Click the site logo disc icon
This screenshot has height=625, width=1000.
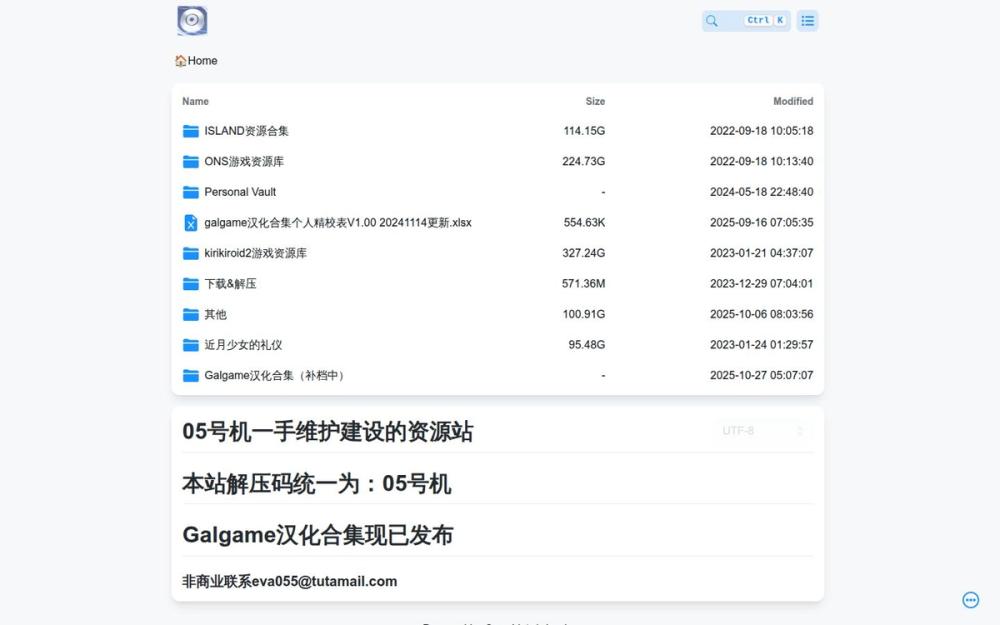(x=192, y=20)
